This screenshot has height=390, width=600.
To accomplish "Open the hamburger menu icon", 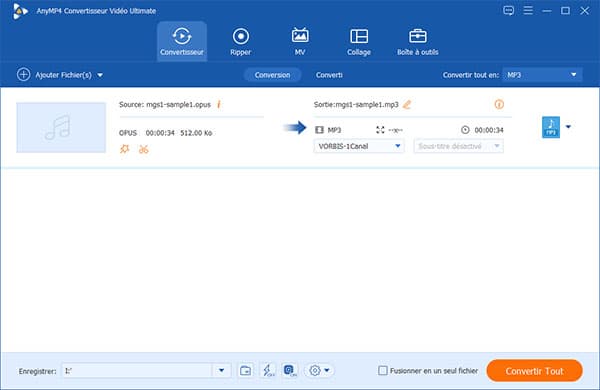I will coord(528,10).
